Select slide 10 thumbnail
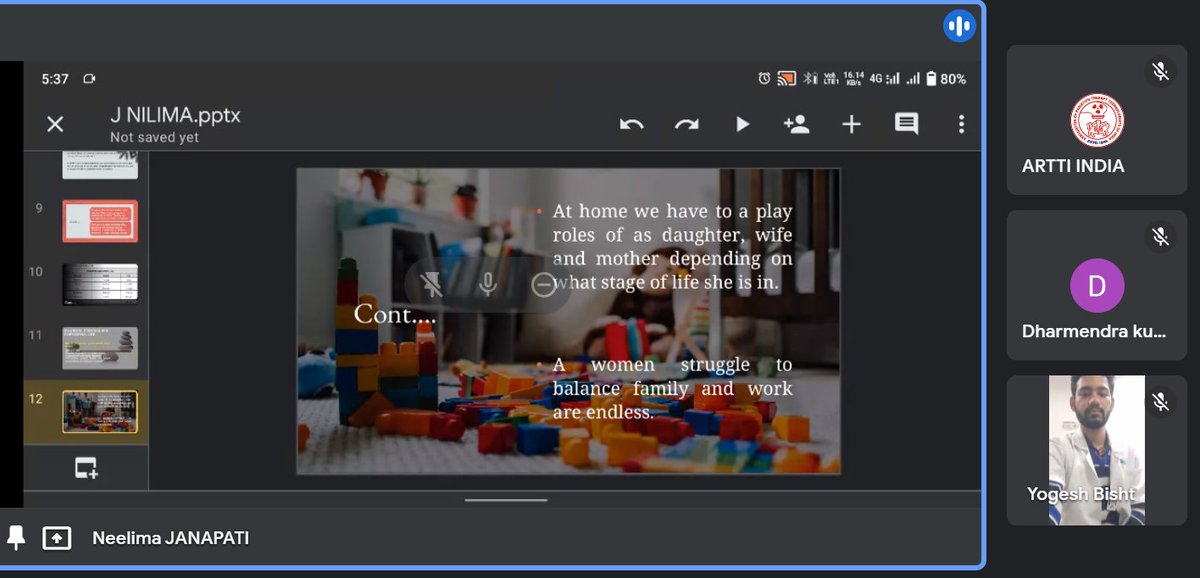The width and height of the screenshot is (1200, 578). tap(100, 284)
